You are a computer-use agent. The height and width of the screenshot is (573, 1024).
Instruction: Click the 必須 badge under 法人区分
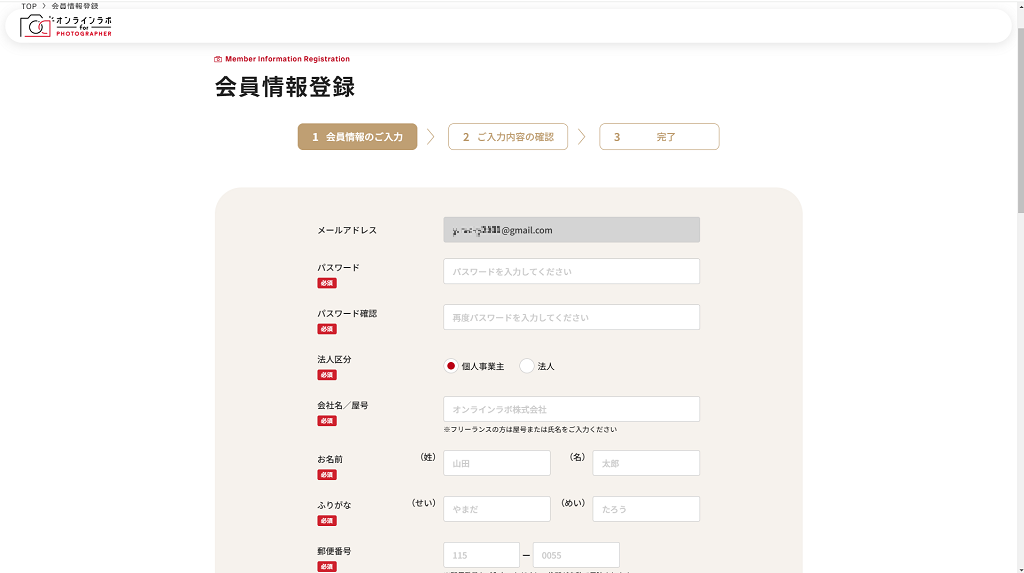(327, 375)
